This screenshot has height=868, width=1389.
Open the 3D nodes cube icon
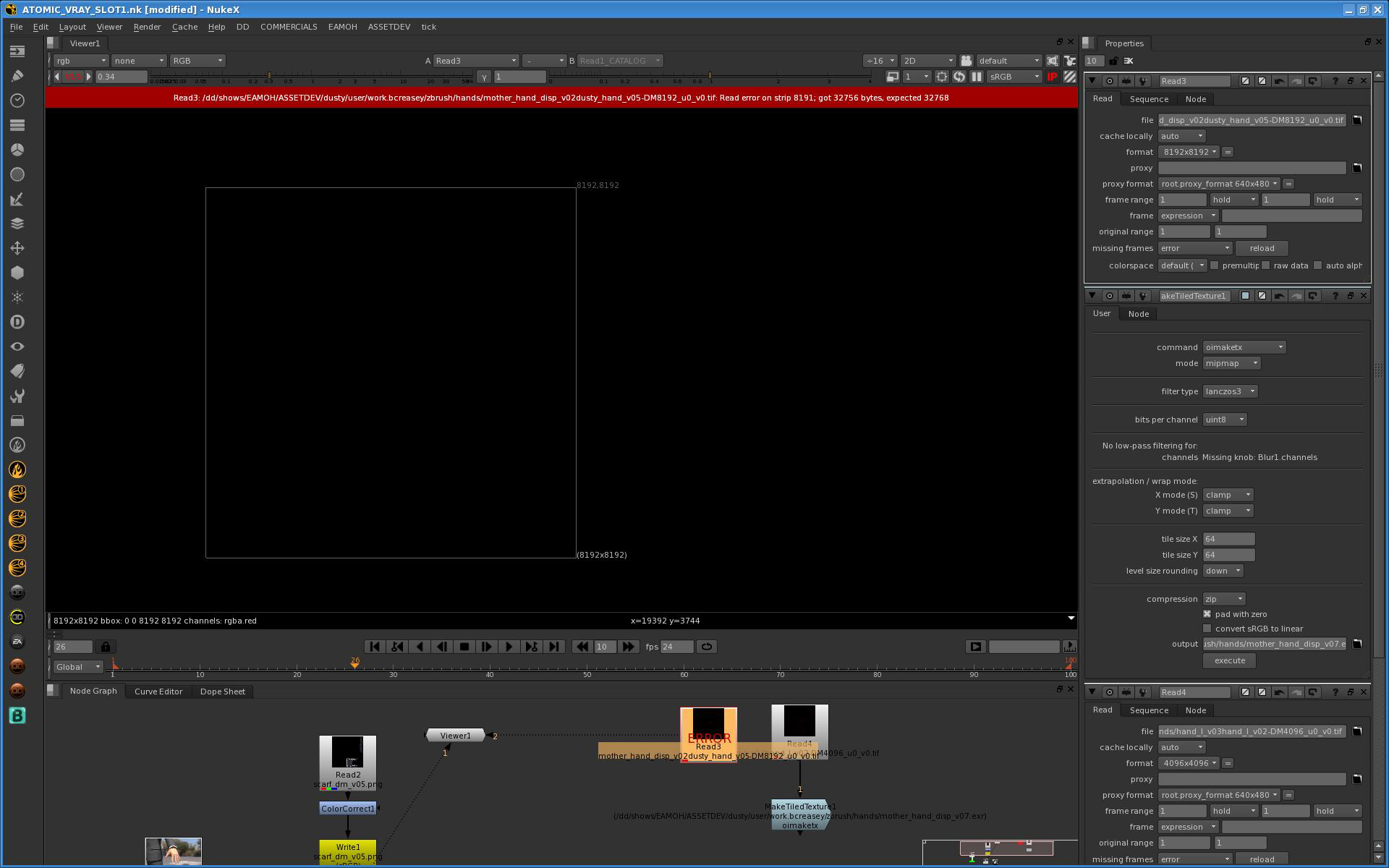tap(17, 273)
